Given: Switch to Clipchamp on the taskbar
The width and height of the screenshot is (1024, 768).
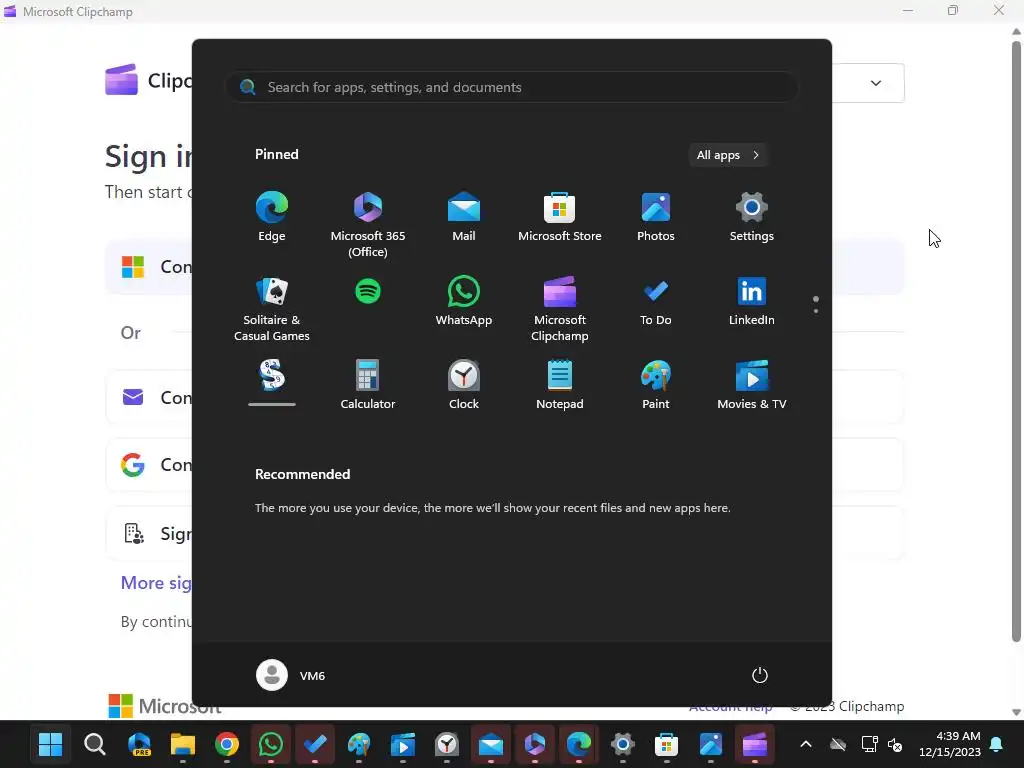Looking at the screenshot, I should 755,744.
